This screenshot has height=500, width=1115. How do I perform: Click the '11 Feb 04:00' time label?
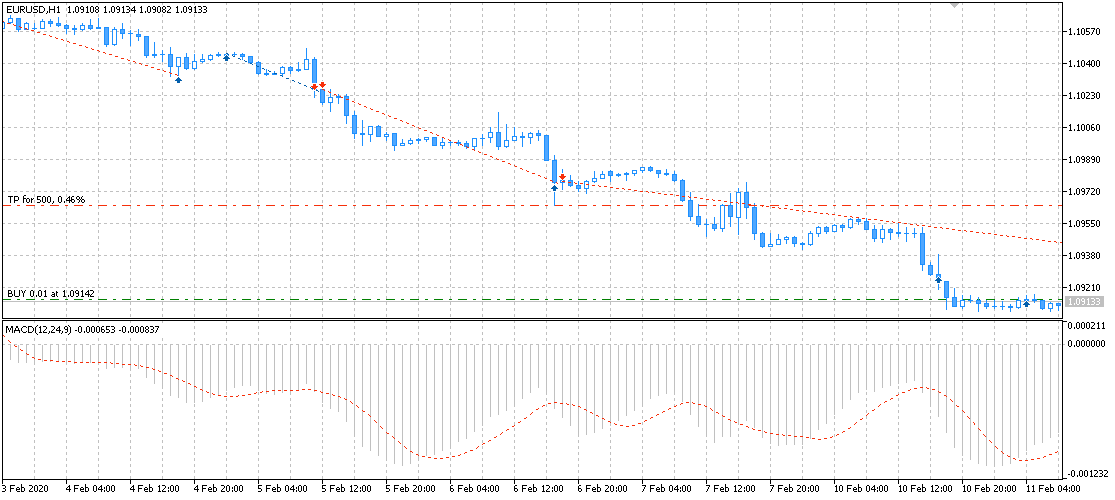1052,489
